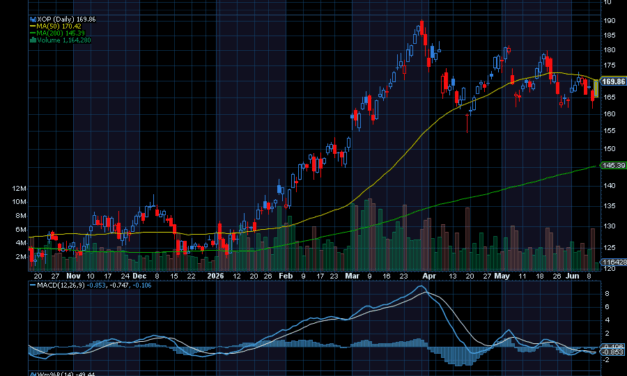This screenshot has width=627, height=376.
Task: Select the Volume 1,164,280 legend label
Action: (64, 40)
